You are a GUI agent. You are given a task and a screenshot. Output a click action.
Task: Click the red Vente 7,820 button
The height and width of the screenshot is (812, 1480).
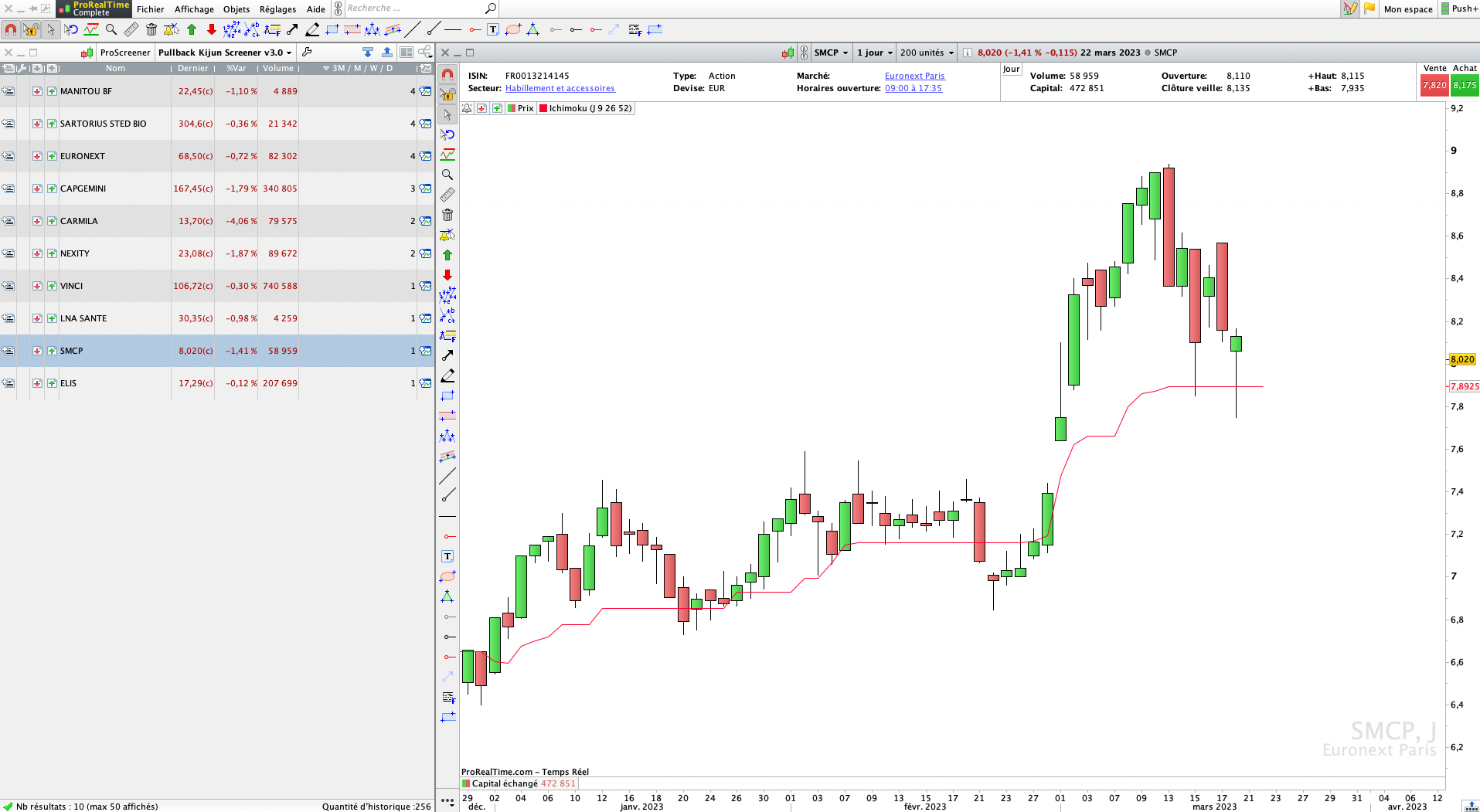tap(1434, 86)
